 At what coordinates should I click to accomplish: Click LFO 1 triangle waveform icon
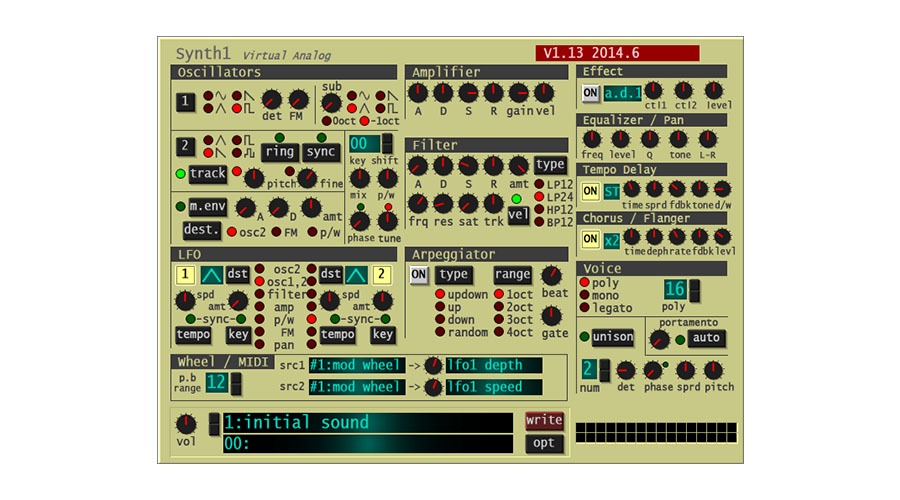click(x=211, y=275)
